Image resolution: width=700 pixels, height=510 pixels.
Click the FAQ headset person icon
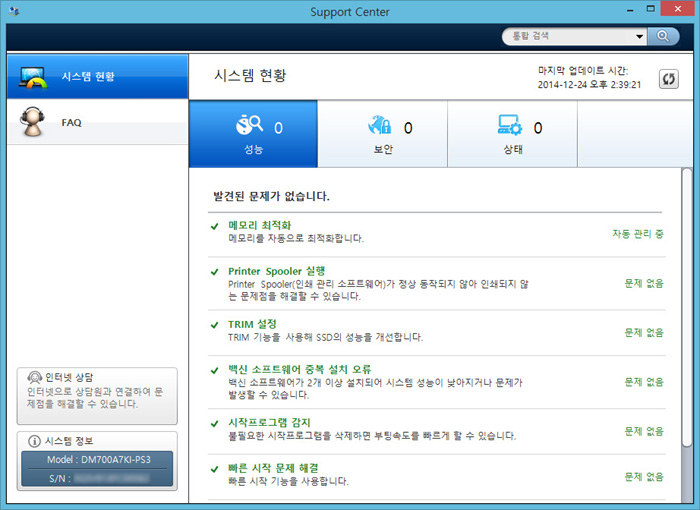(x=32, y=122)
